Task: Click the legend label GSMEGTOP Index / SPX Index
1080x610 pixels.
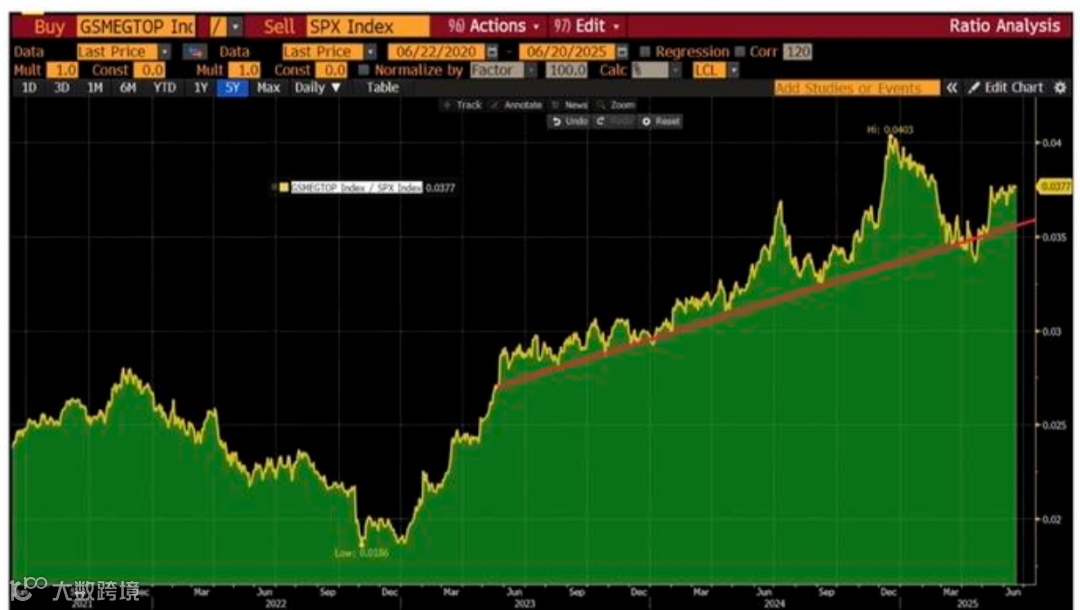Action: [x=357, y=187]
